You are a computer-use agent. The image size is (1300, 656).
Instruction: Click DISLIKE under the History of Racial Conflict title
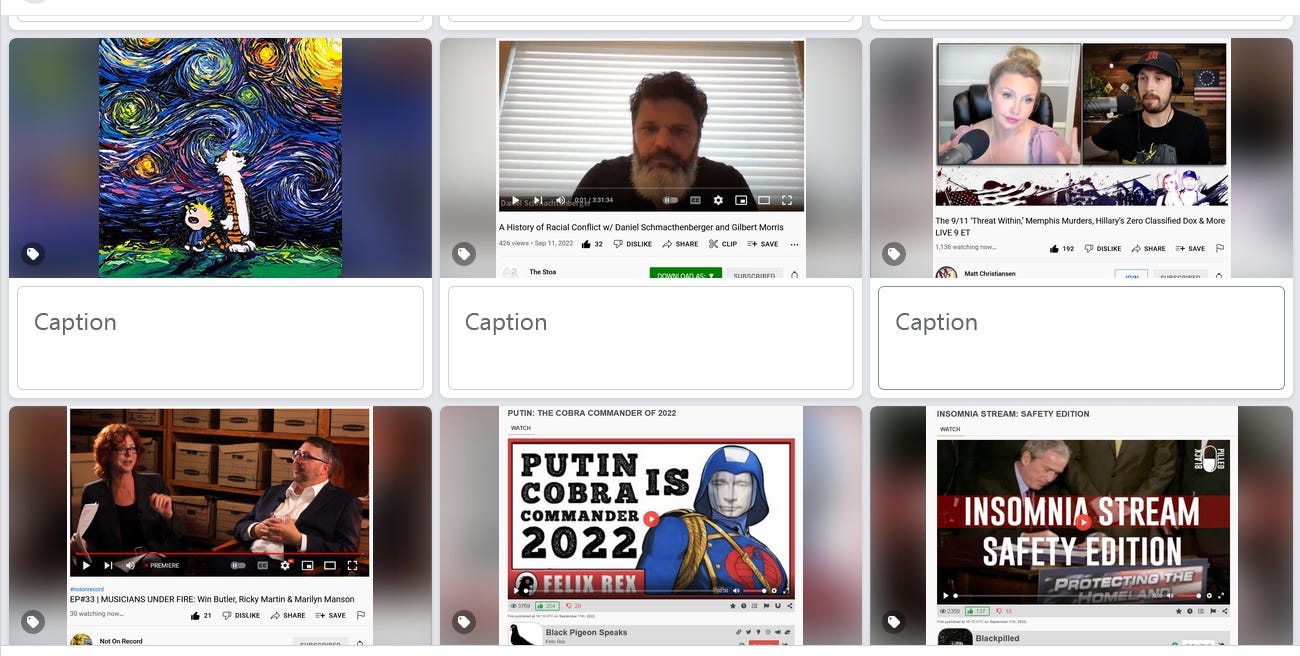(x=632, y=244)
